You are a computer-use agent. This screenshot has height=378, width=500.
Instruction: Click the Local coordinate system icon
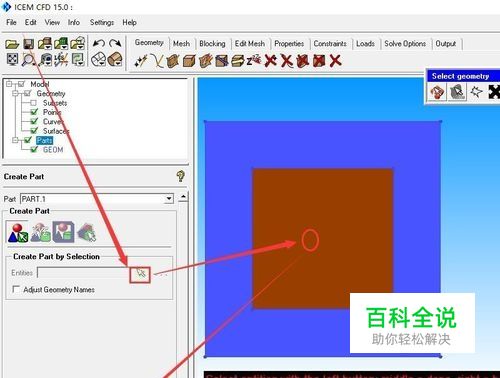coord(61,60)
